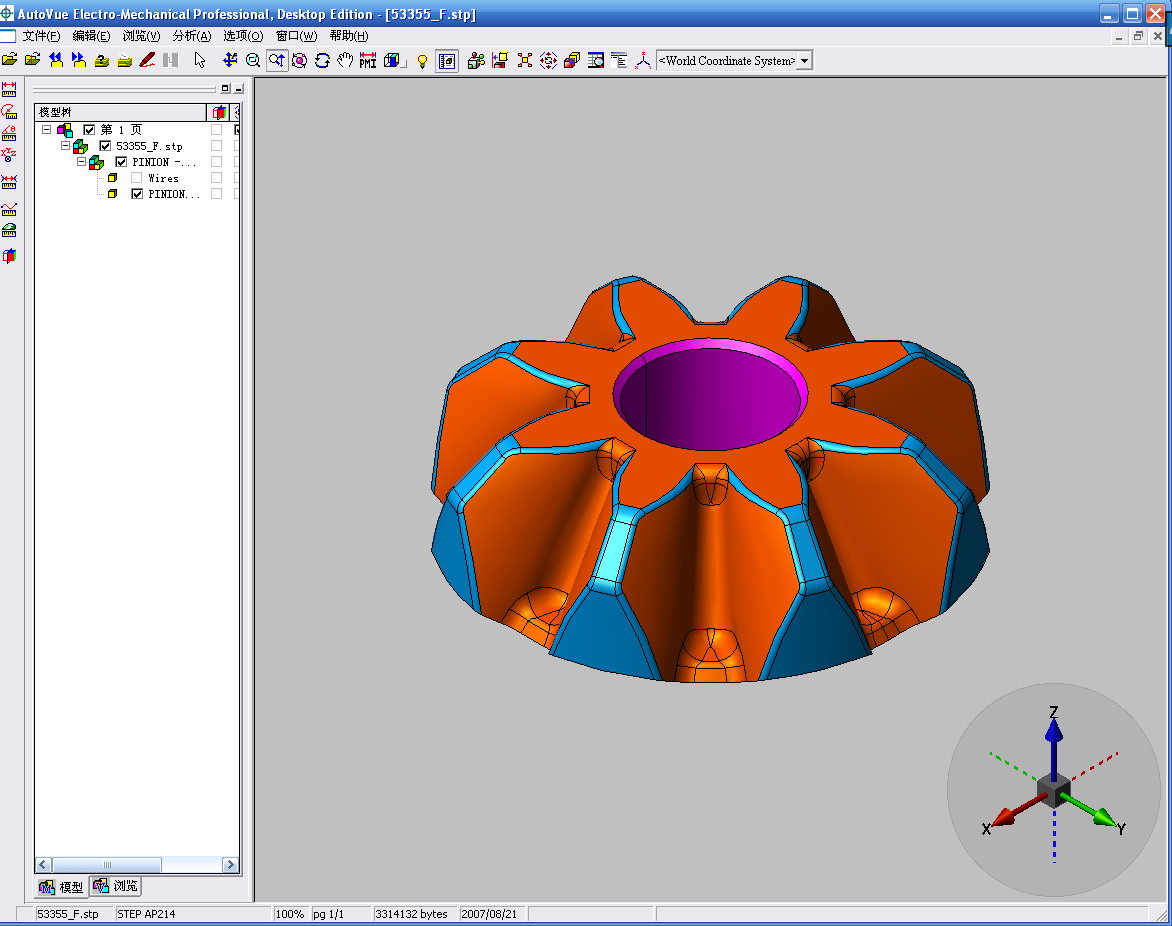Select the 53355_F.stp tree item label

(149, 146)
